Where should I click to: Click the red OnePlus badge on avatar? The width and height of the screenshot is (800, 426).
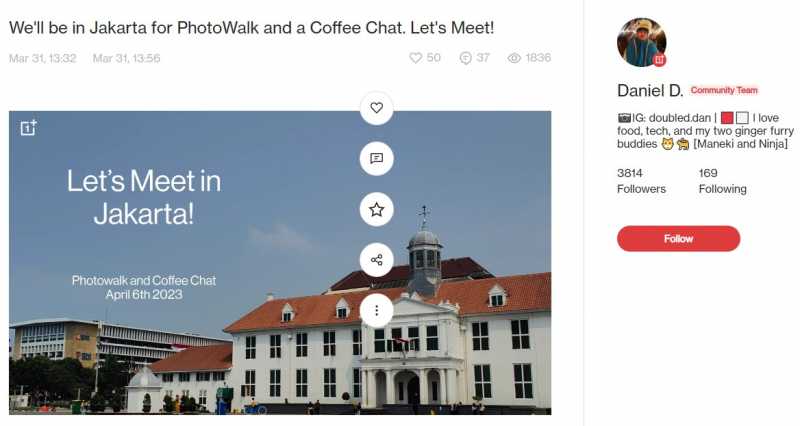(x=659, y=60)
